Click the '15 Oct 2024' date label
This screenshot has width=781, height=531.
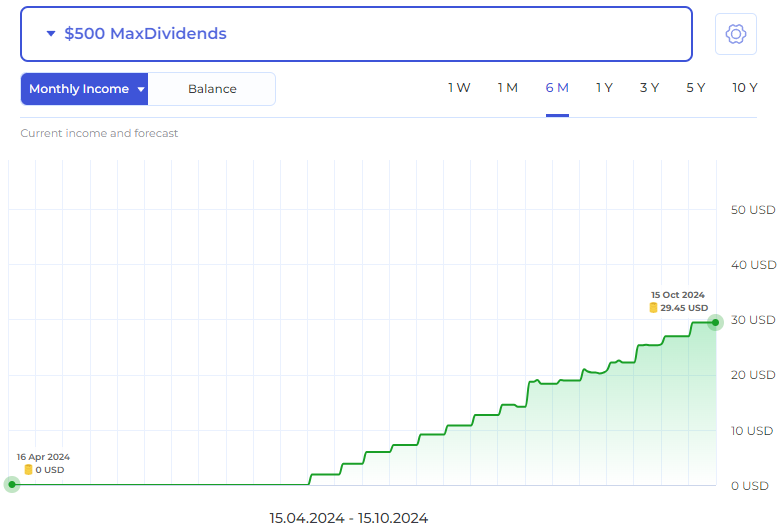click(x=677, y=295)
